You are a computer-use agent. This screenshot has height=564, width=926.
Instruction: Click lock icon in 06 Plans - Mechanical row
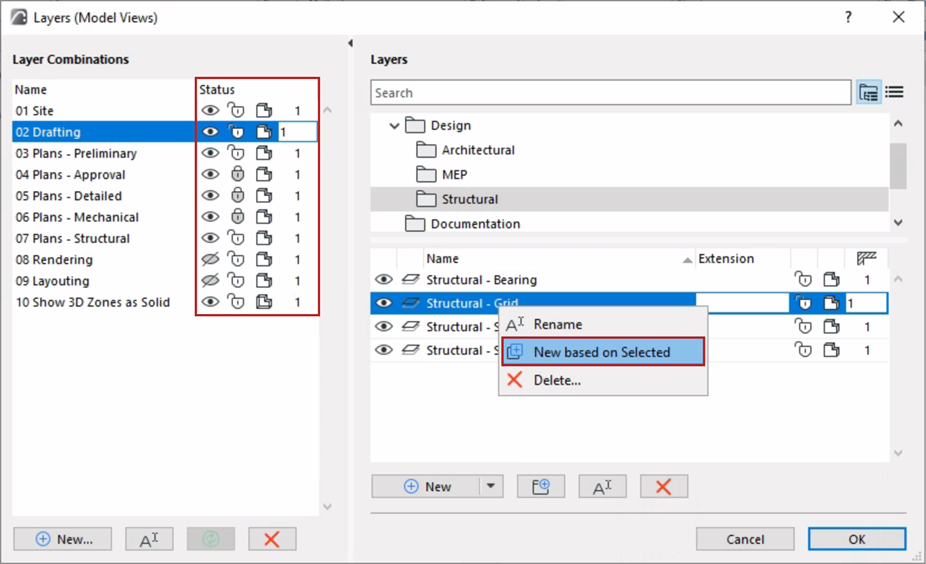click(x=237, y=217)
